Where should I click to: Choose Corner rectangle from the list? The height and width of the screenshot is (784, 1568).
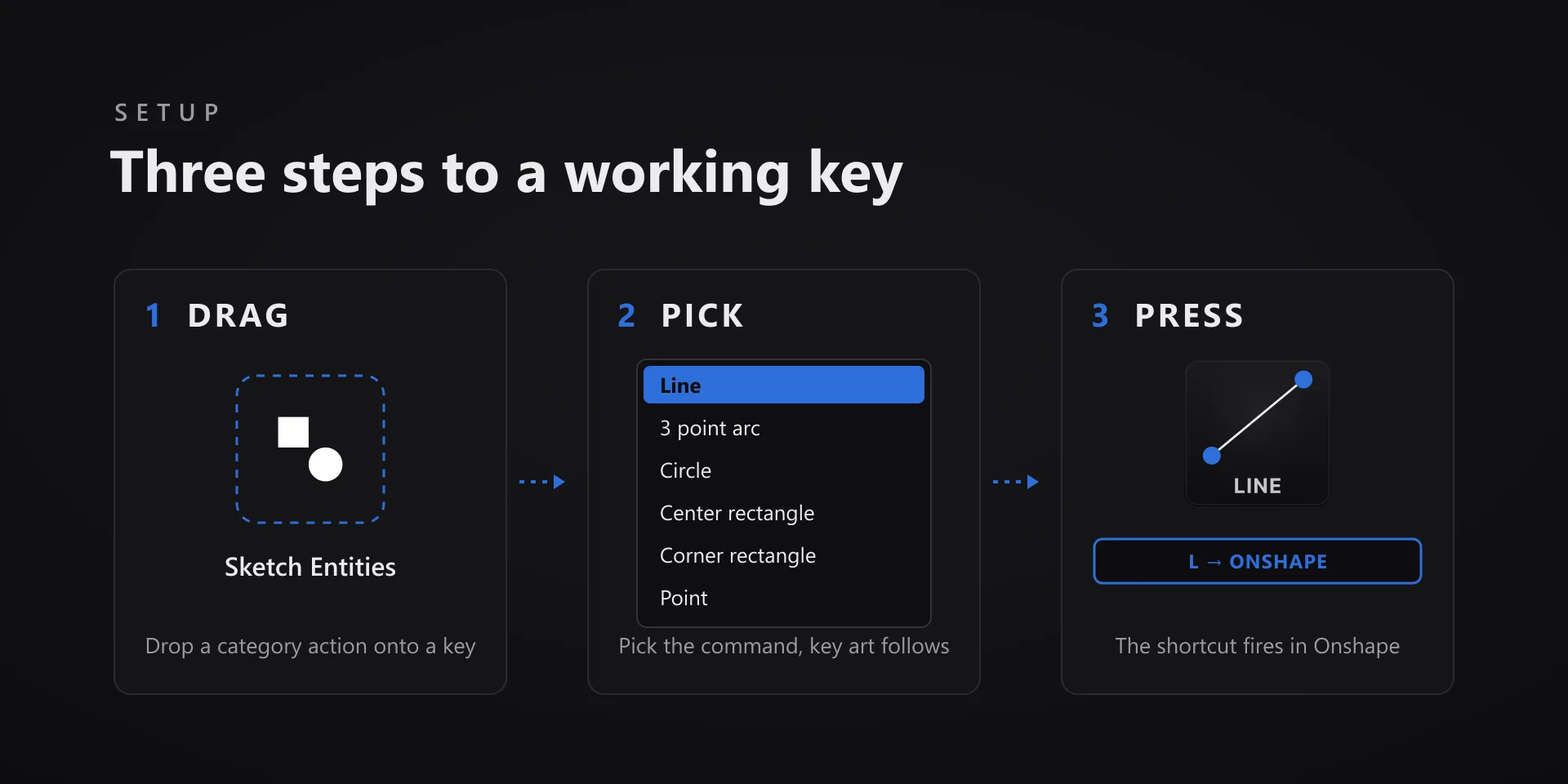coord(784,555)
